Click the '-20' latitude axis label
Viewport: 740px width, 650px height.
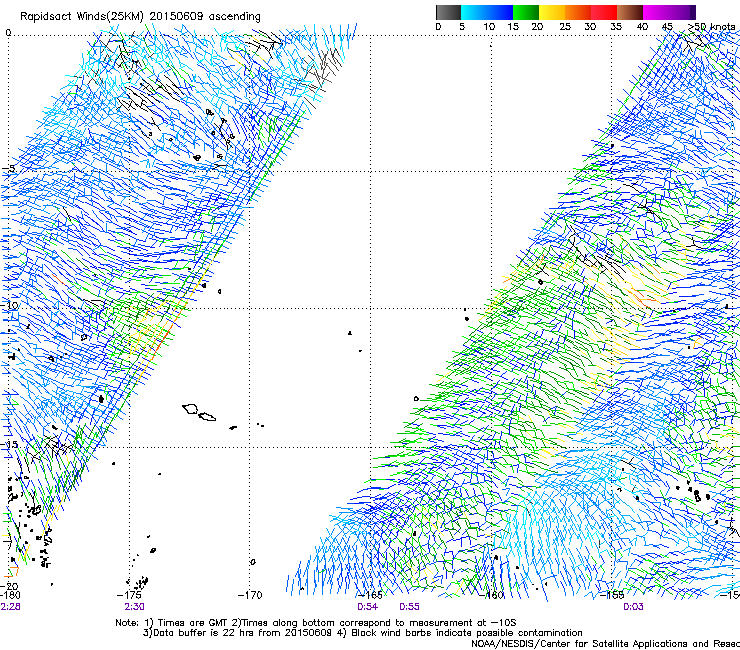[x=9, y=586]
